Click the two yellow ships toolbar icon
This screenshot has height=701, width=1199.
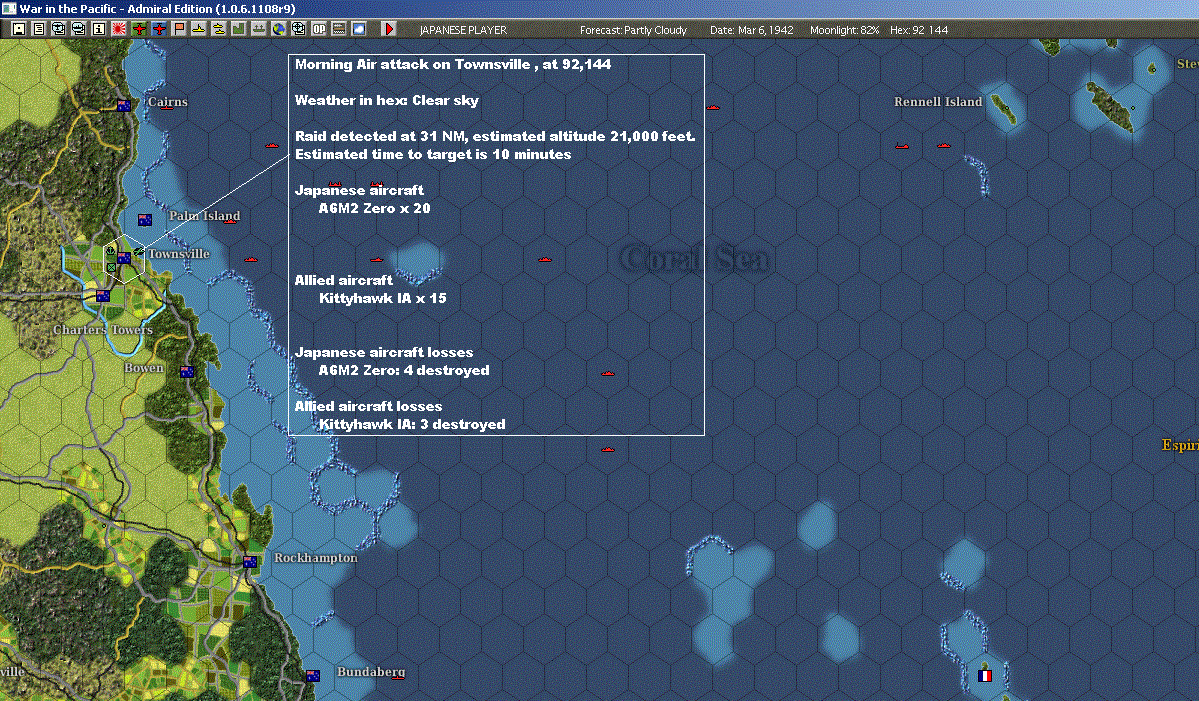(219, 29)
